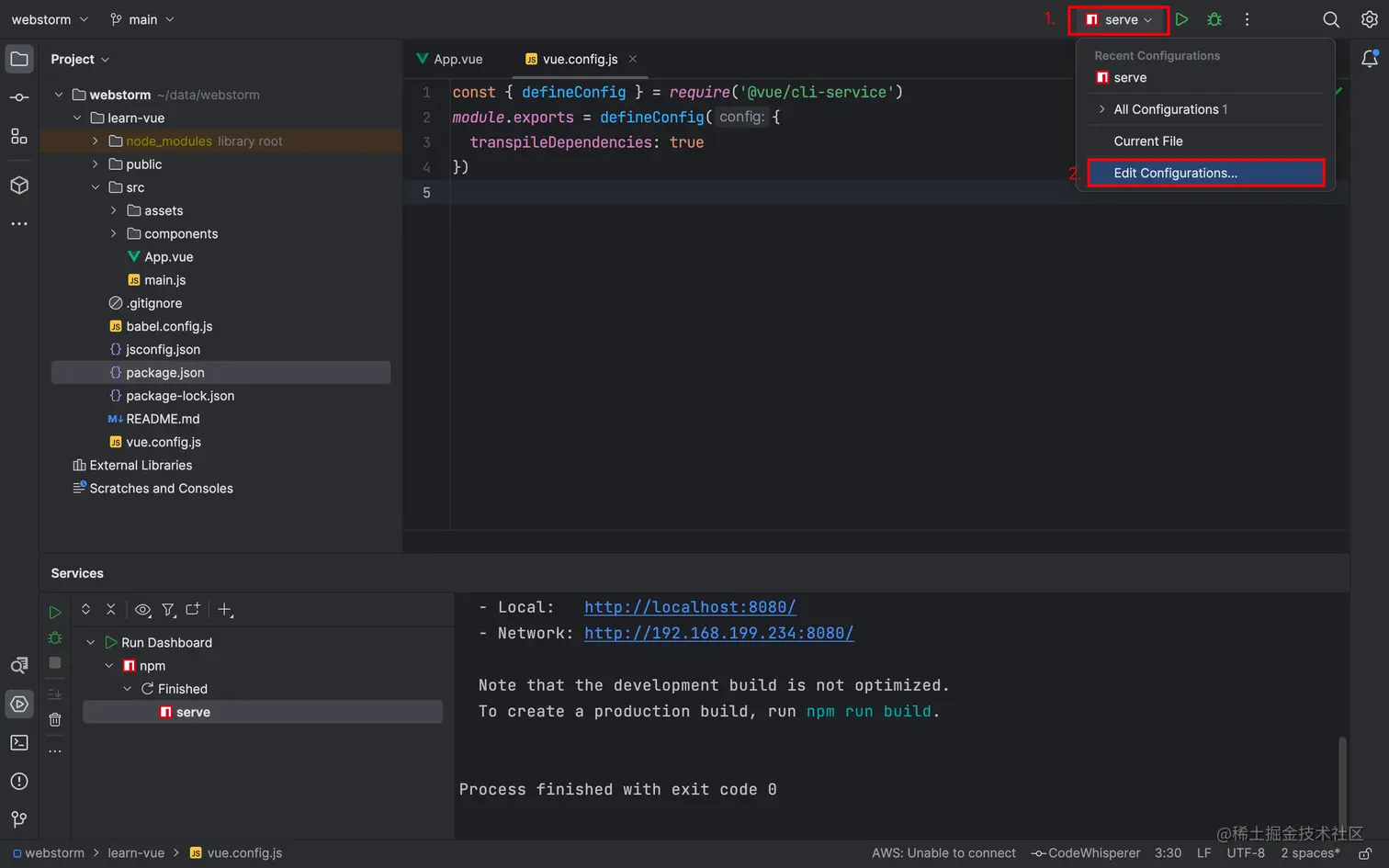Toggle Services view options eye icon
The image size is (1389, 868).
(x=142, y=609)
